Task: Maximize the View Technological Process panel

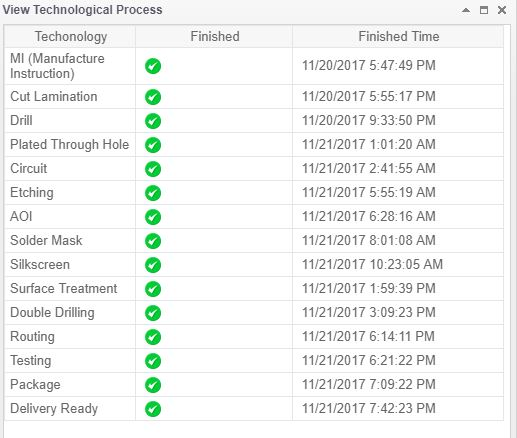Action: (484, 10)
